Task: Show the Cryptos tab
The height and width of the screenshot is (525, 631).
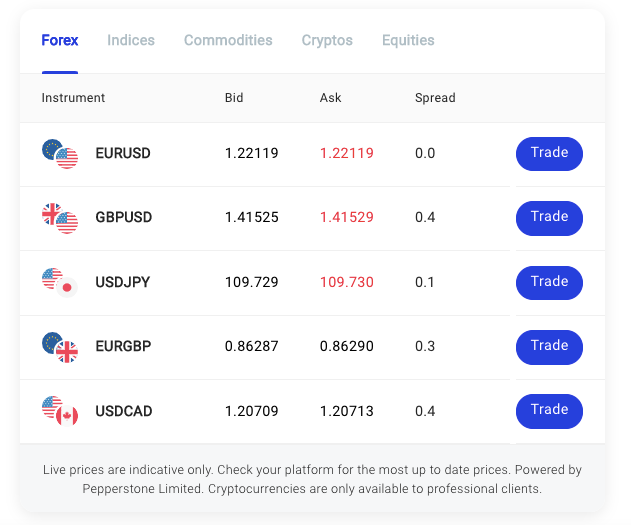Action: pyautogui.click(x=327, y=41)
